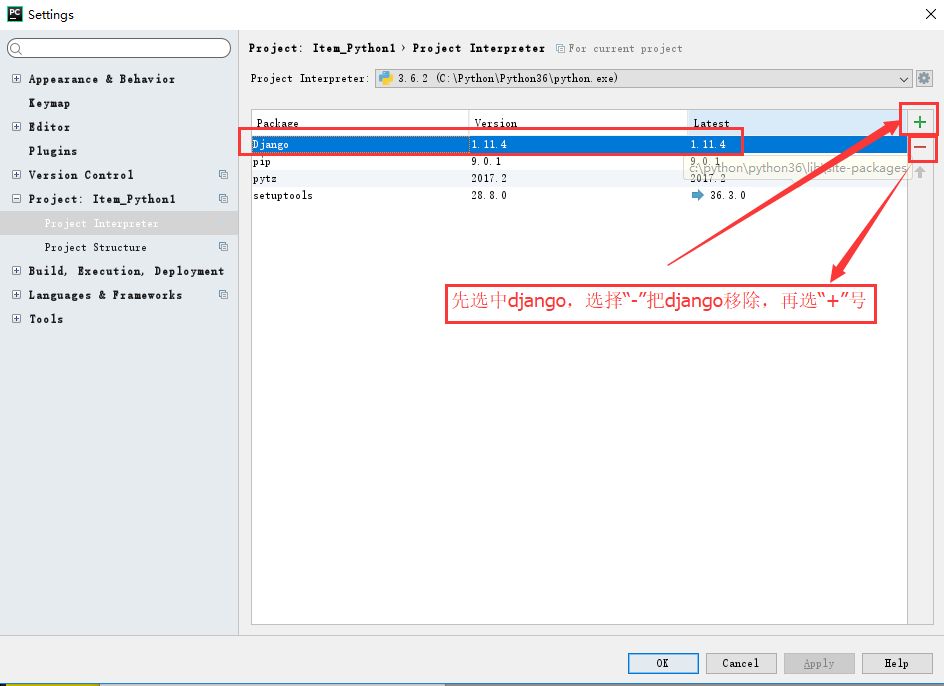Click the Latest column header
Screen dimensions: 944x686
coord(796,122)
